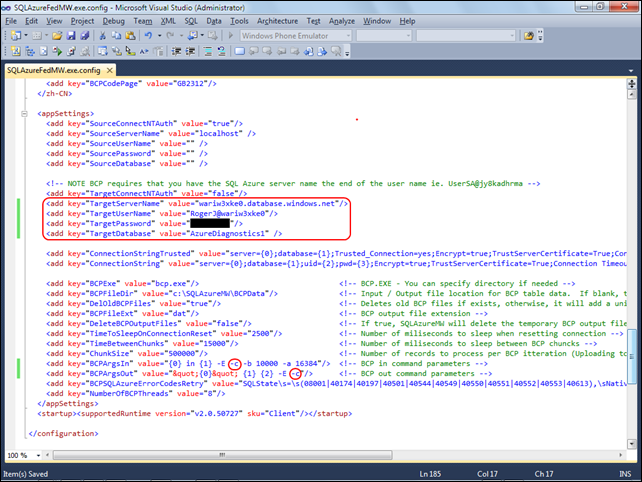Click the 'Item(s) Saved' status message
The width and height of the screenshot is (642, 482).
tap(25, 474)
